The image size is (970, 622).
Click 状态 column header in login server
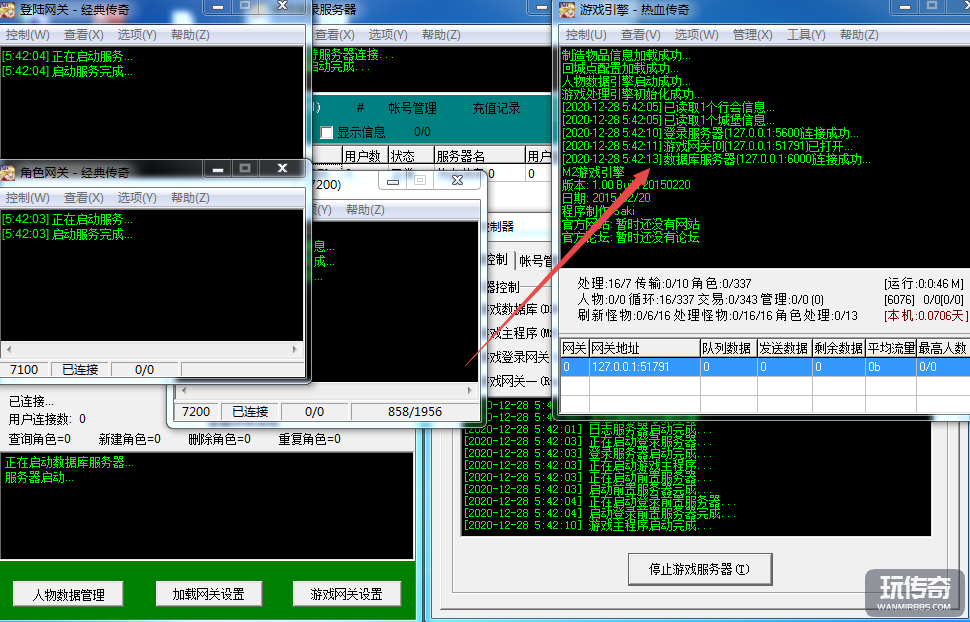pyautogui.click(x=411, y=155)
